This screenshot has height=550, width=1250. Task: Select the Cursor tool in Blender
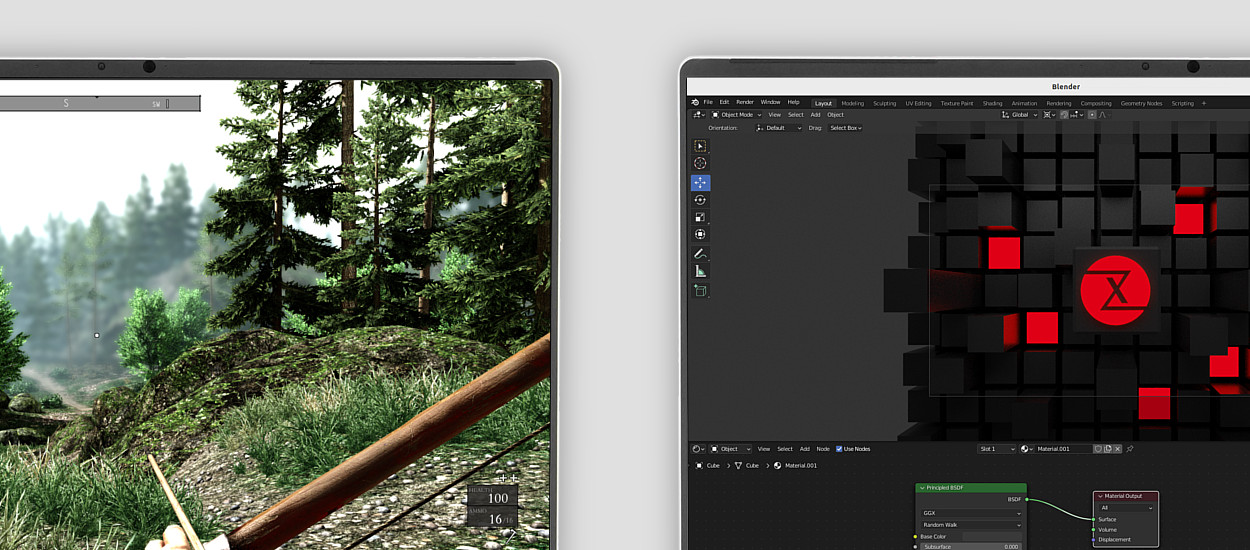pos(700,163)
